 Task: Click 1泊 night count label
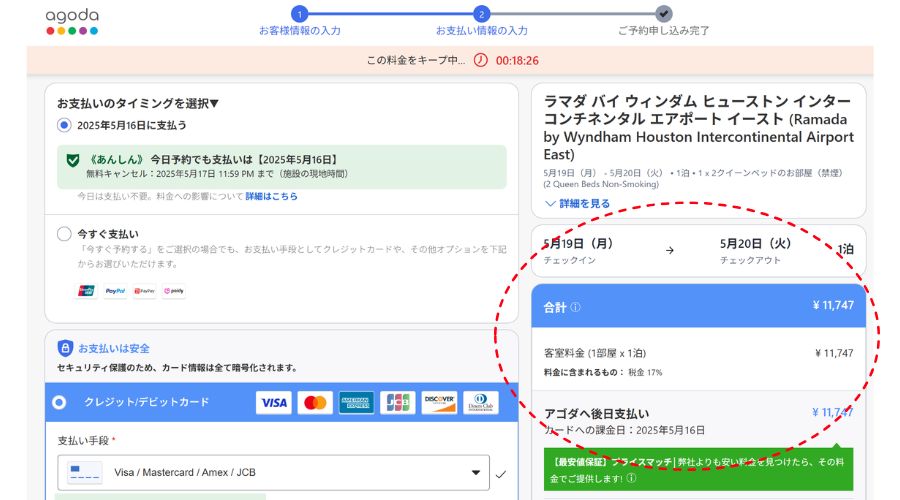[x=845, y=249]
